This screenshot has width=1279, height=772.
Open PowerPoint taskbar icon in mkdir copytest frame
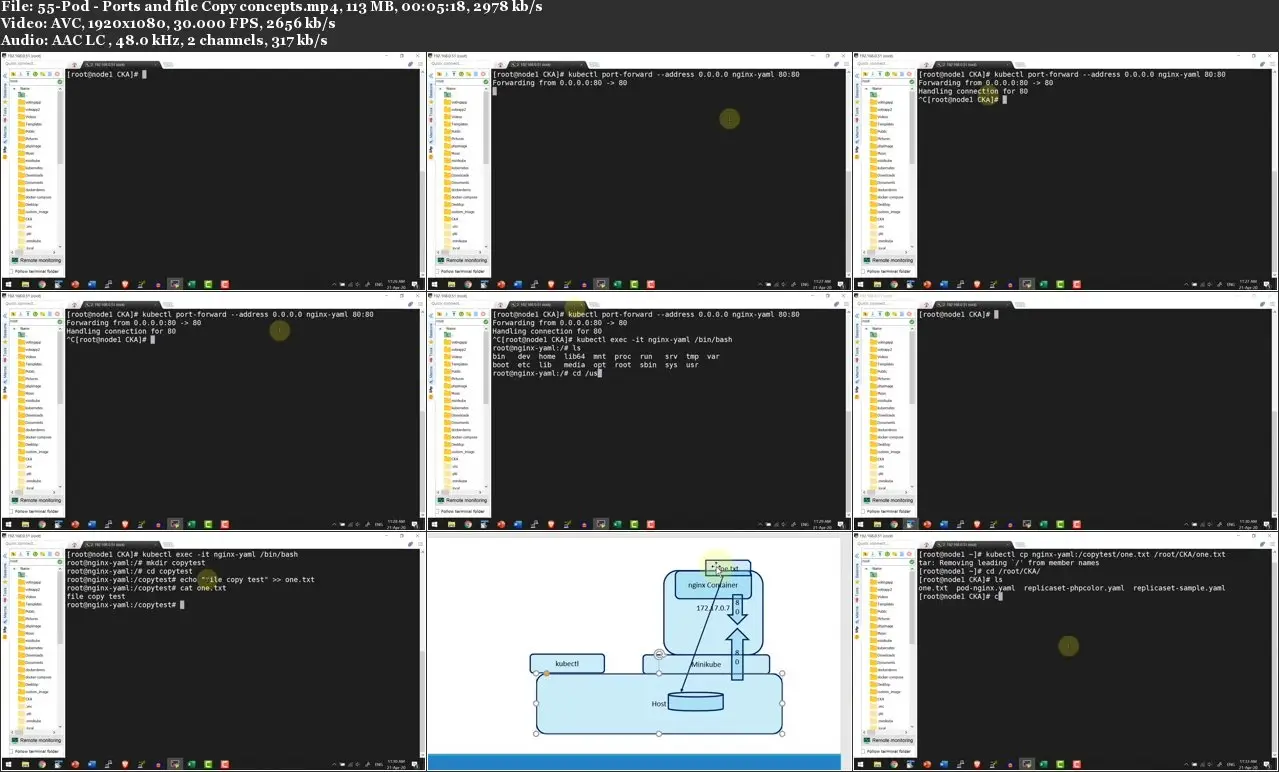point(75,765)
